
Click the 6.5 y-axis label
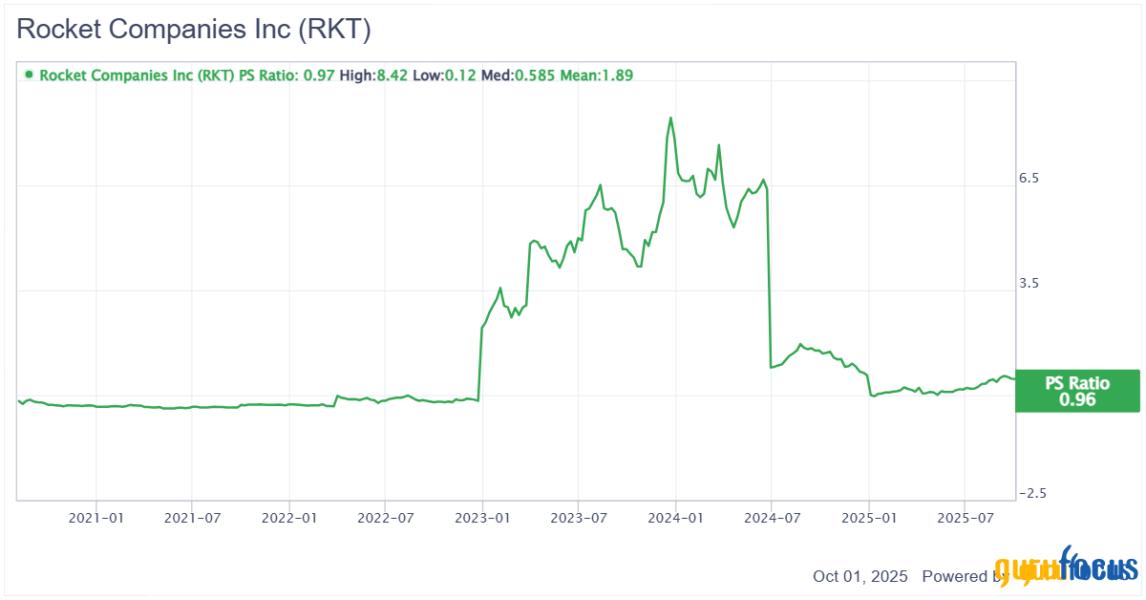click(1028, 178)
